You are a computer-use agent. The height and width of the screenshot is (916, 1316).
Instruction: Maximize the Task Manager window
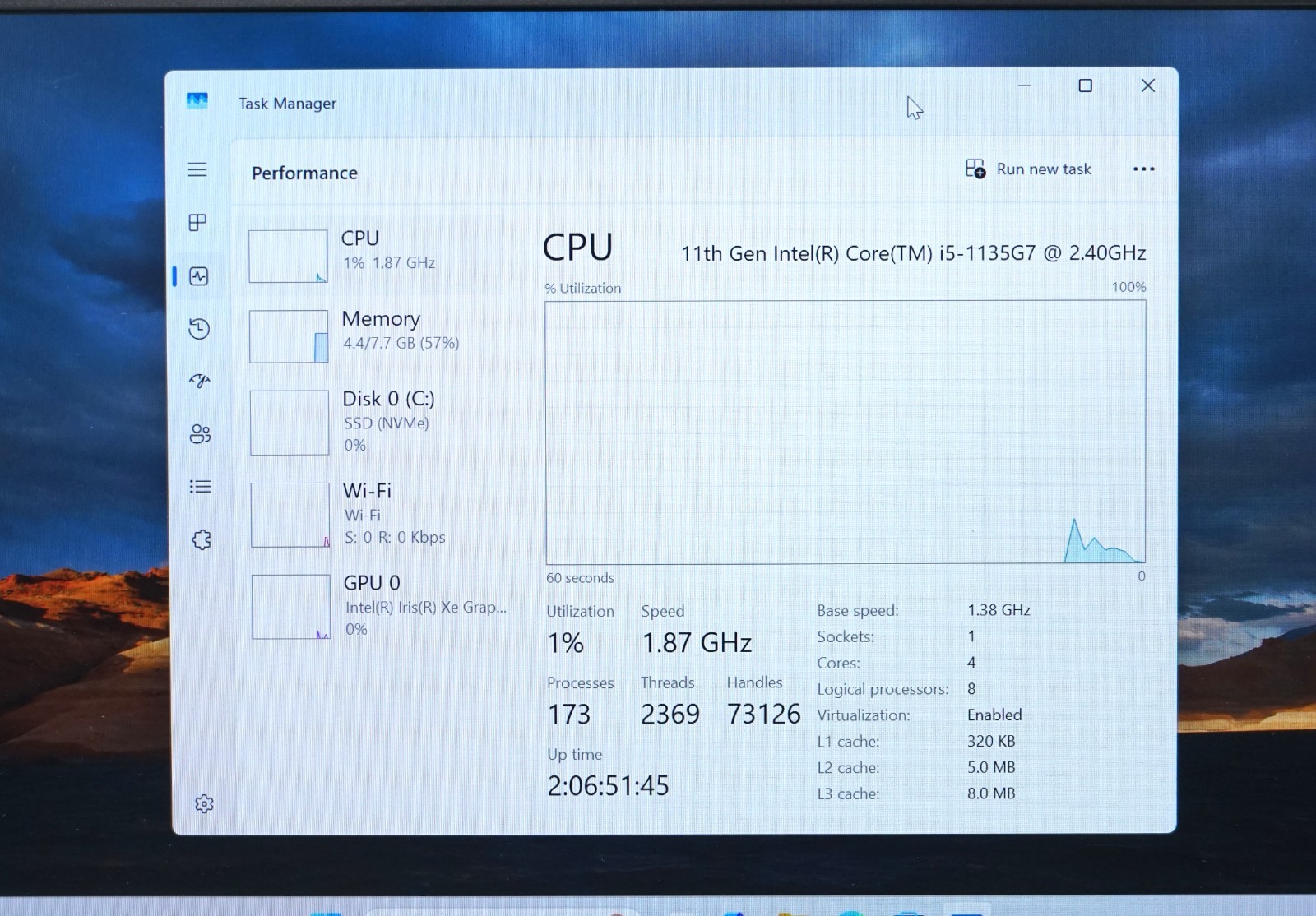(x=1085, y=86)
